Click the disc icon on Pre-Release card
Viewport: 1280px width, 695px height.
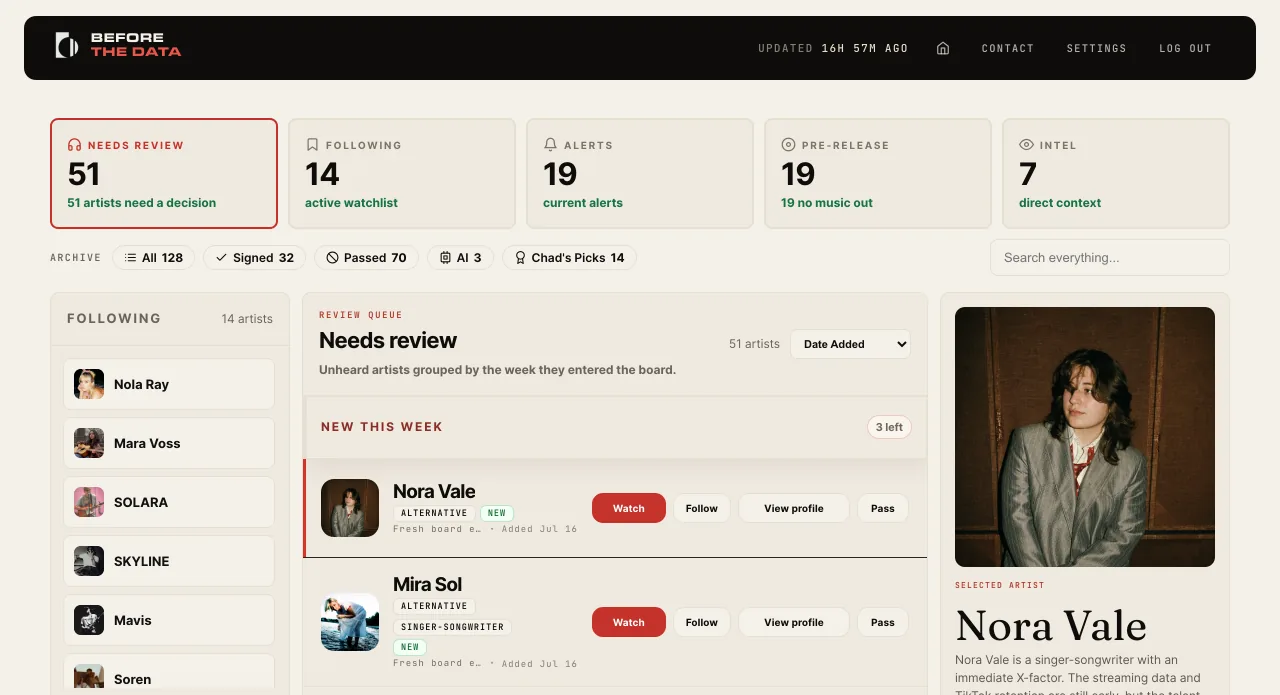pyautogui.click(x=788, y=145)
